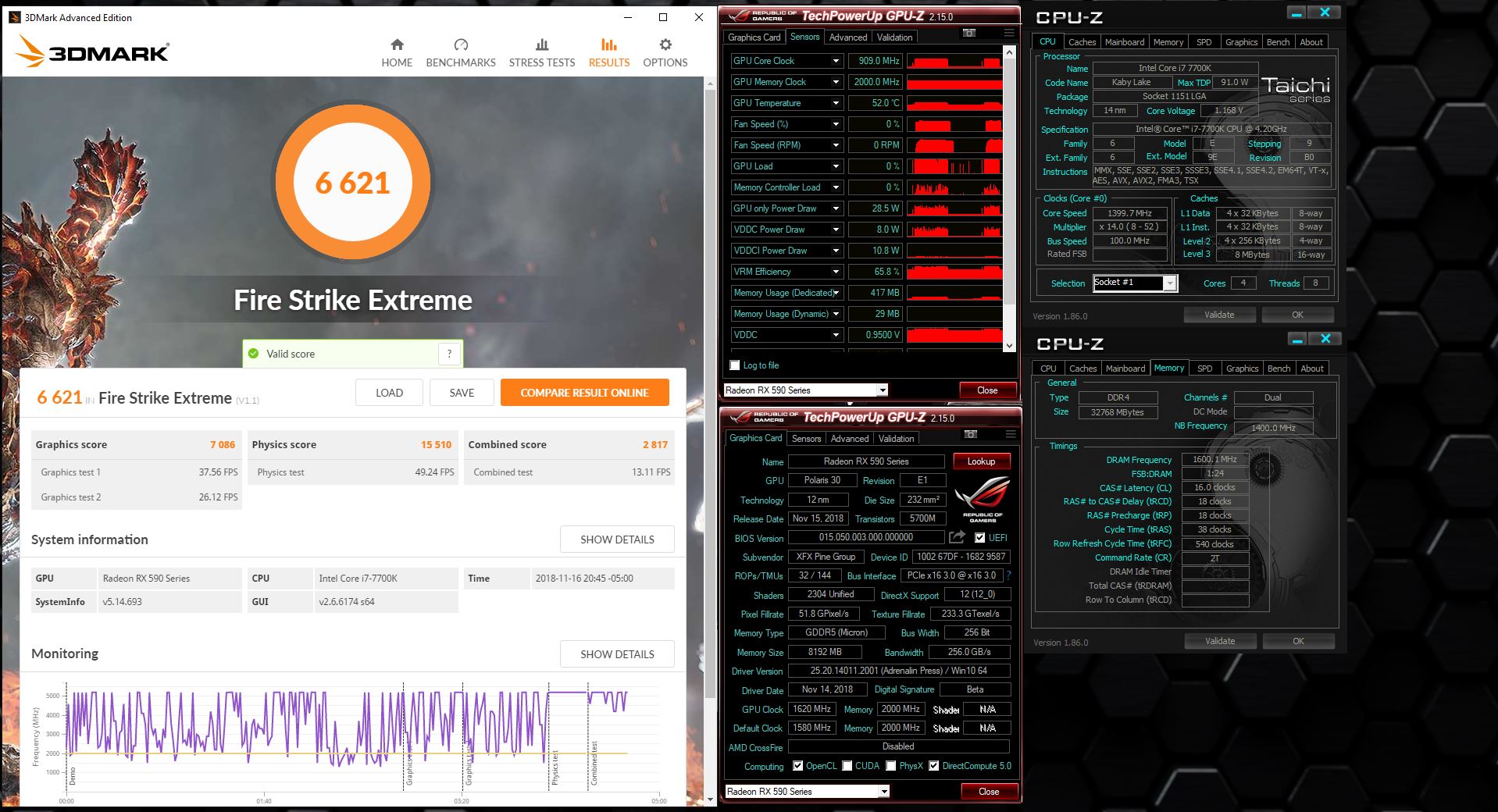Click COMPARE RESULT ONLINE

pos(584,393)
